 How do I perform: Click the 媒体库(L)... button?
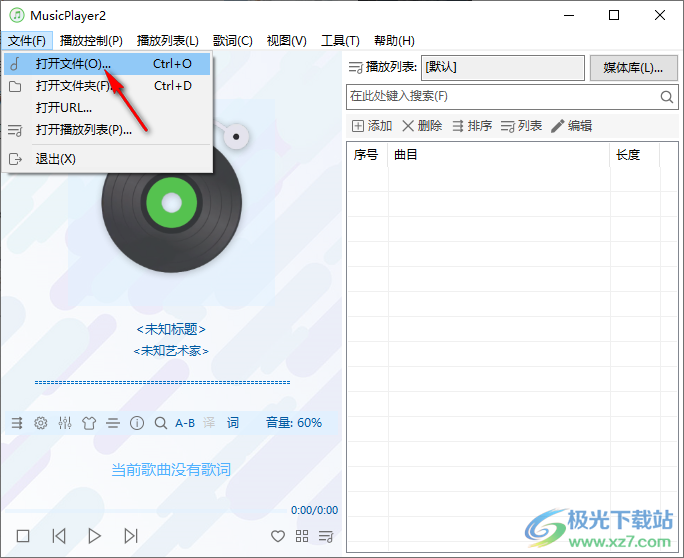click(633, 68)
